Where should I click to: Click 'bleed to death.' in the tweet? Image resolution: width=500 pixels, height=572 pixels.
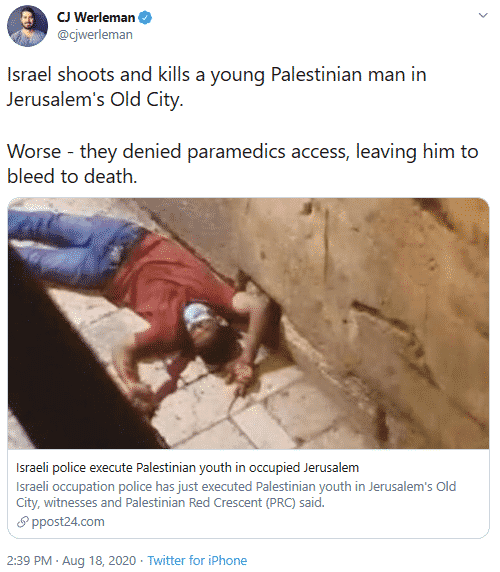click(72, 177)
